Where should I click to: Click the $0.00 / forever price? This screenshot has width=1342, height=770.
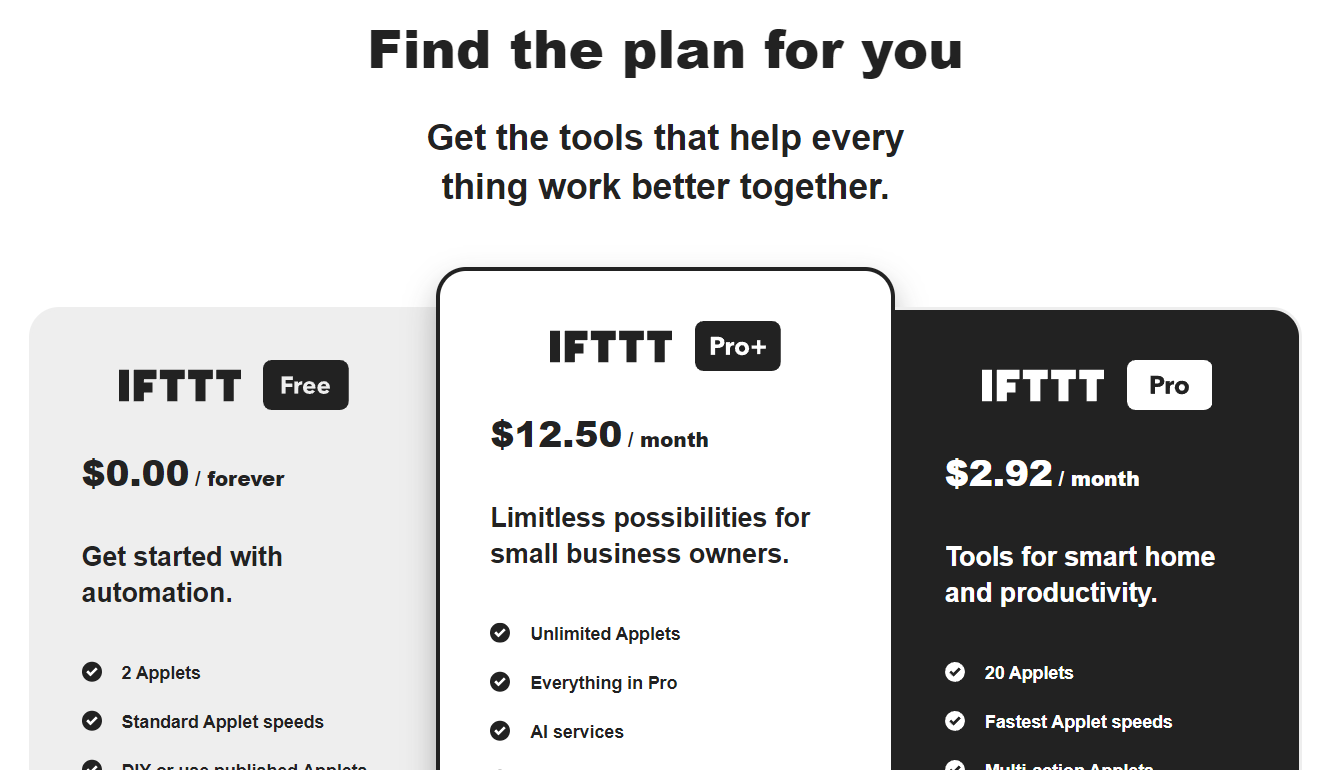click(x=183, y=474)
